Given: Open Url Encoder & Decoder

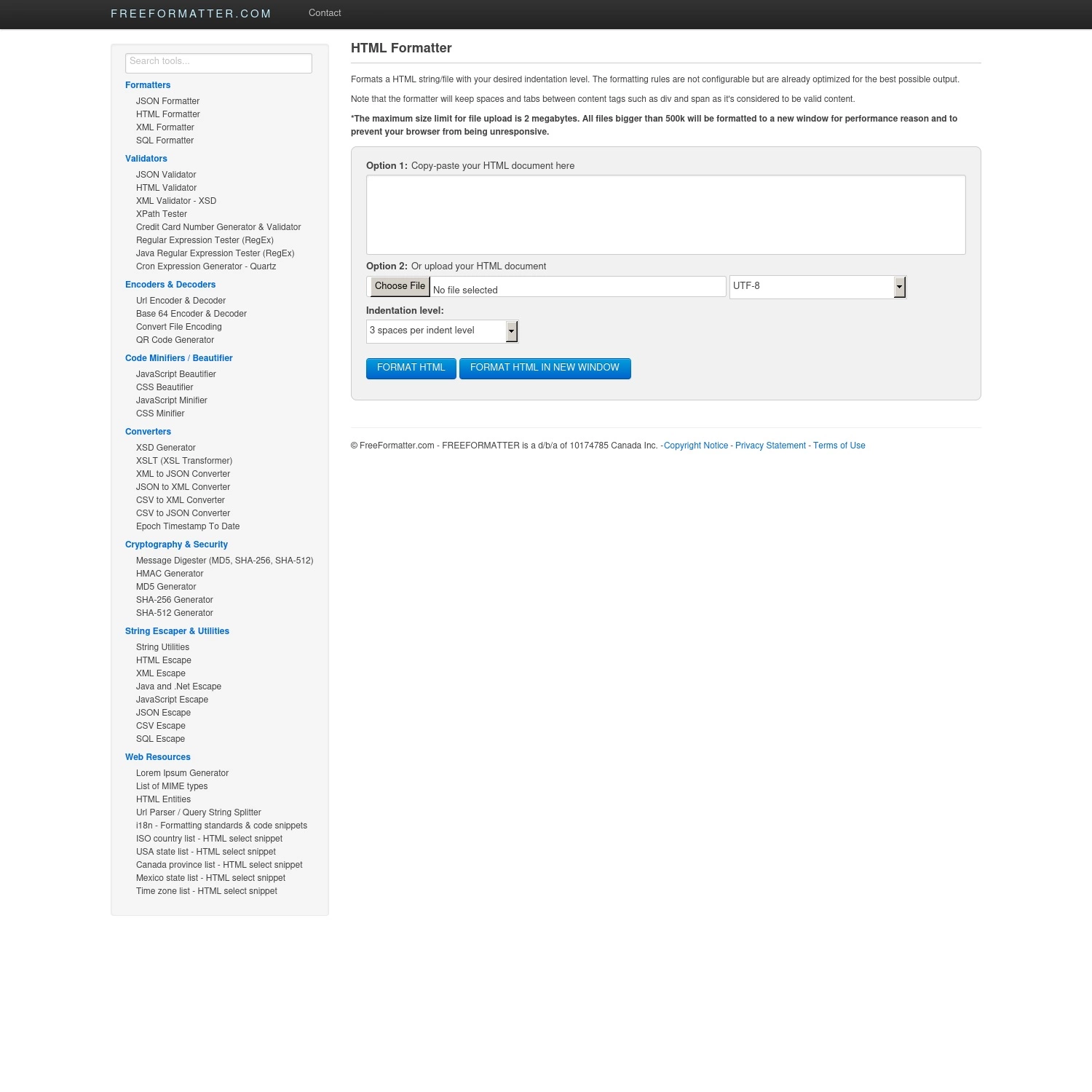Looking at the screenshot, I should [181, 301].
